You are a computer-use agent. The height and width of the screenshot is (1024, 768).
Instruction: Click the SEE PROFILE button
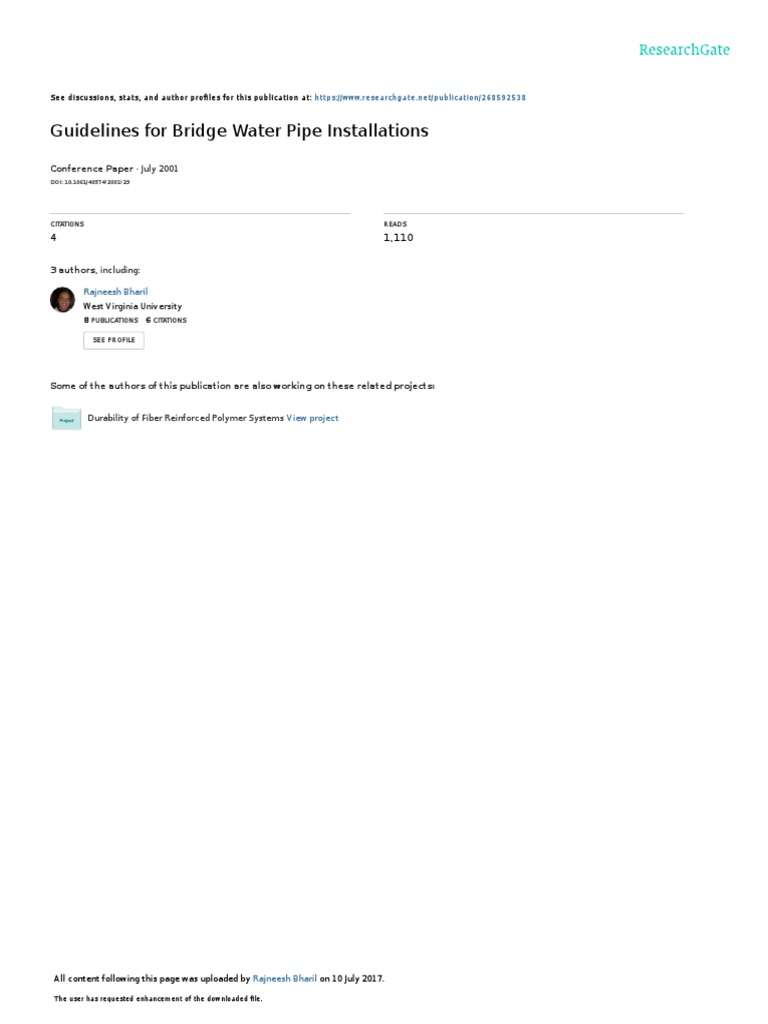[x=114, y=340]
